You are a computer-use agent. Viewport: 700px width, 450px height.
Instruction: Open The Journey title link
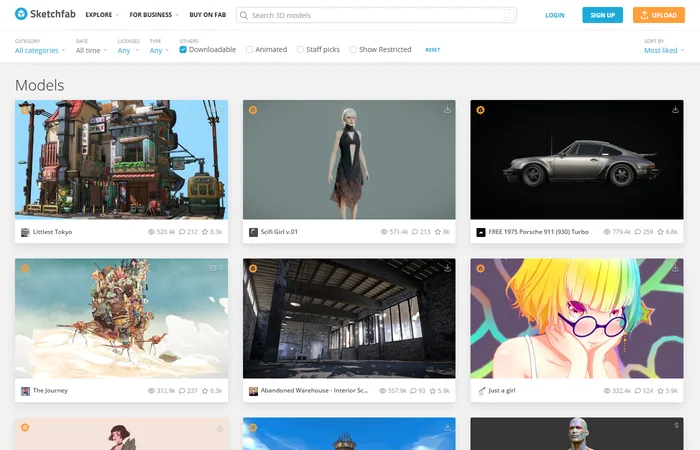tap(50, 390)
